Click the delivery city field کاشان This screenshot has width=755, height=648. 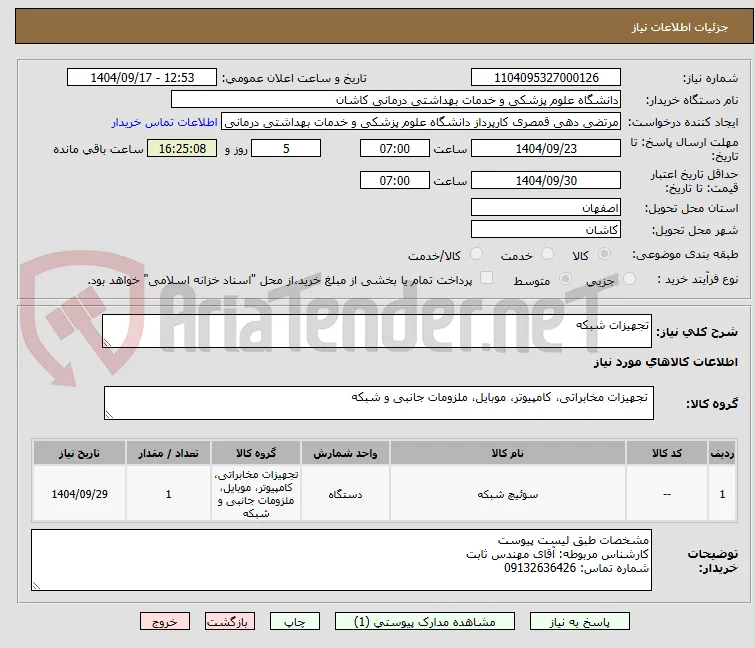[546, 229]
